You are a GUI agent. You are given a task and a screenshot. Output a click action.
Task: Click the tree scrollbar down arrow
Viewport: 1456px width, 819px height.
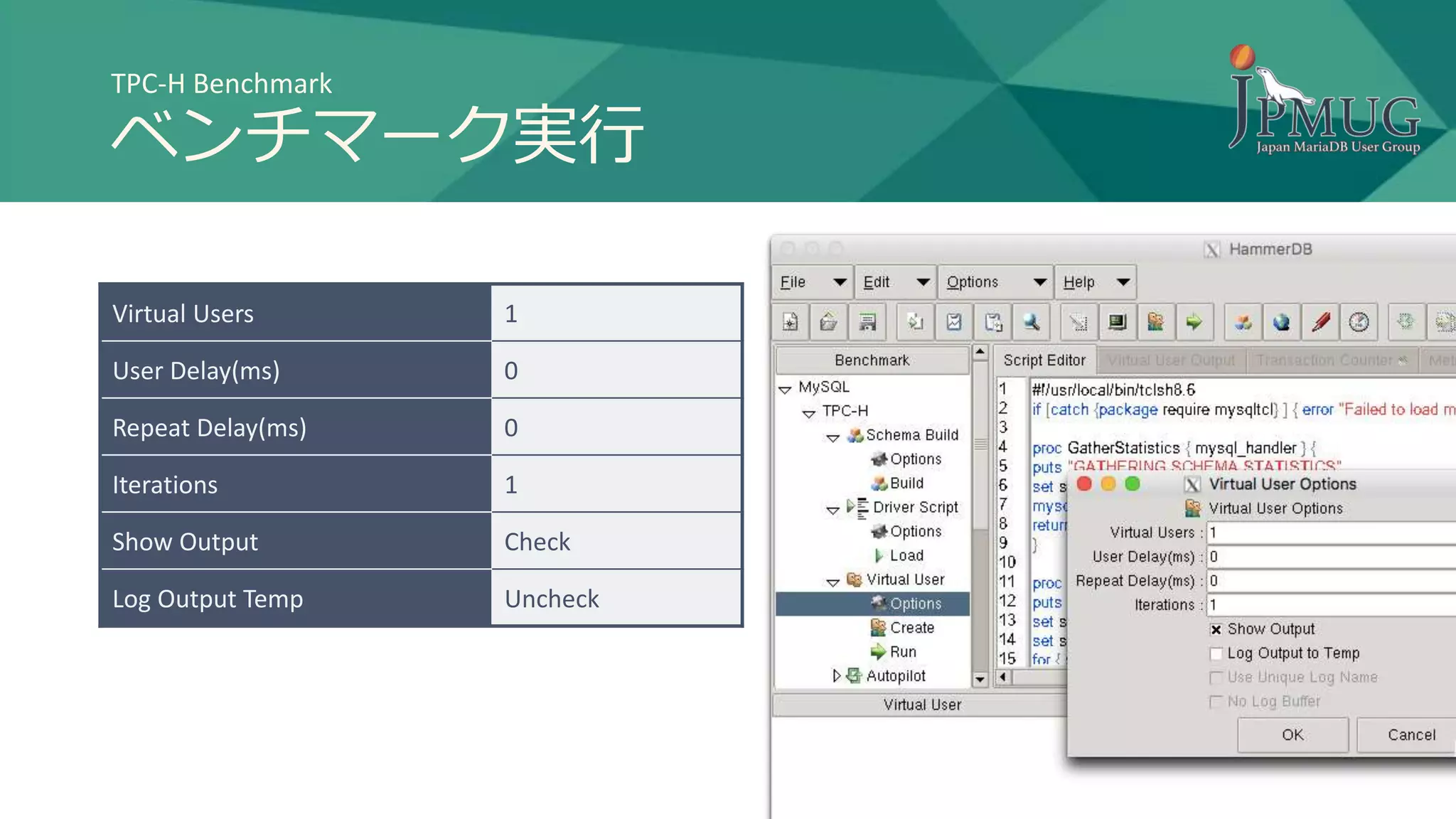[x=980, y=680]
